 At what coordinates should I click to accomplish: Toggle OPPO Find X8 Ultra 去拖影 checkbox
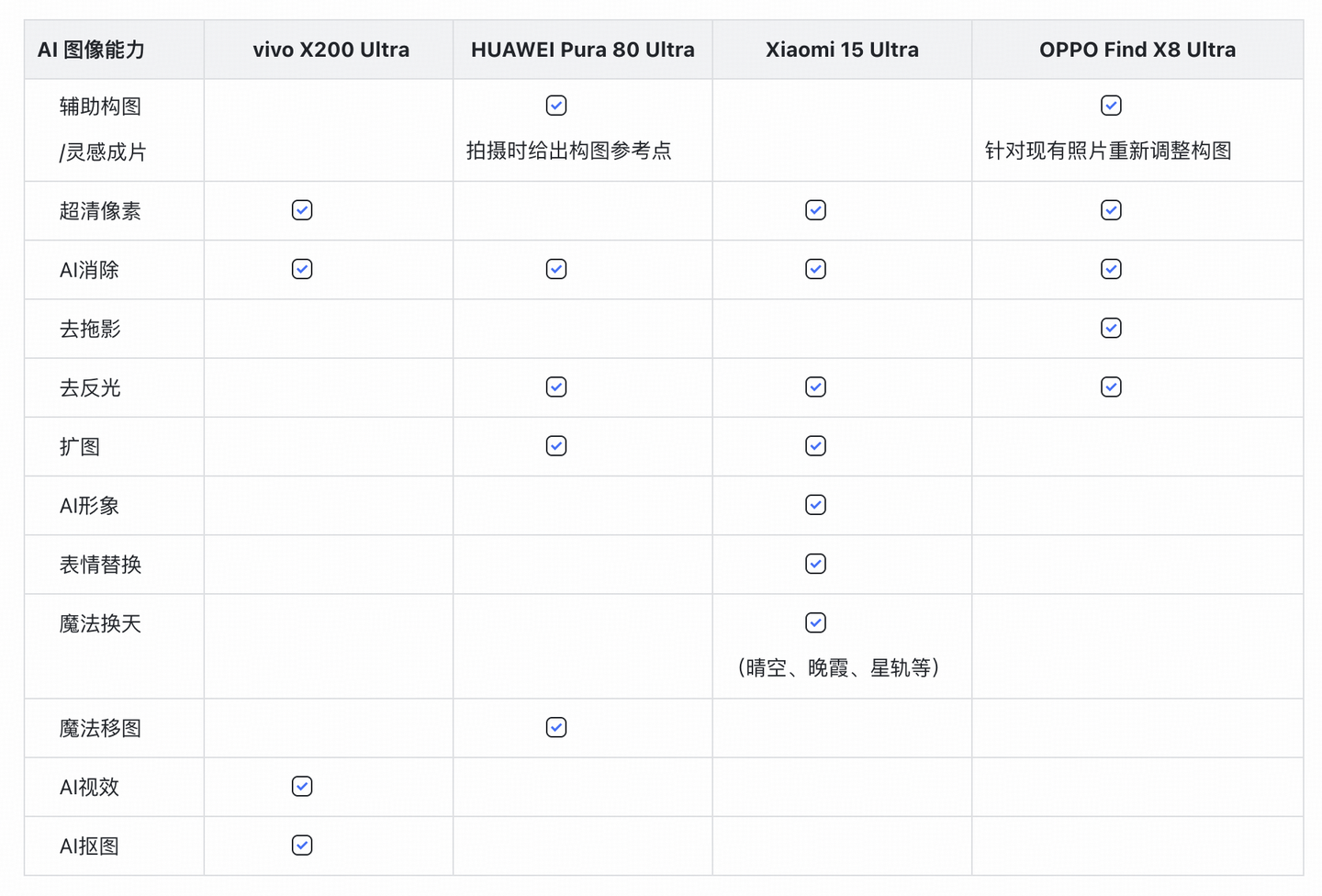pos(1111,328)
